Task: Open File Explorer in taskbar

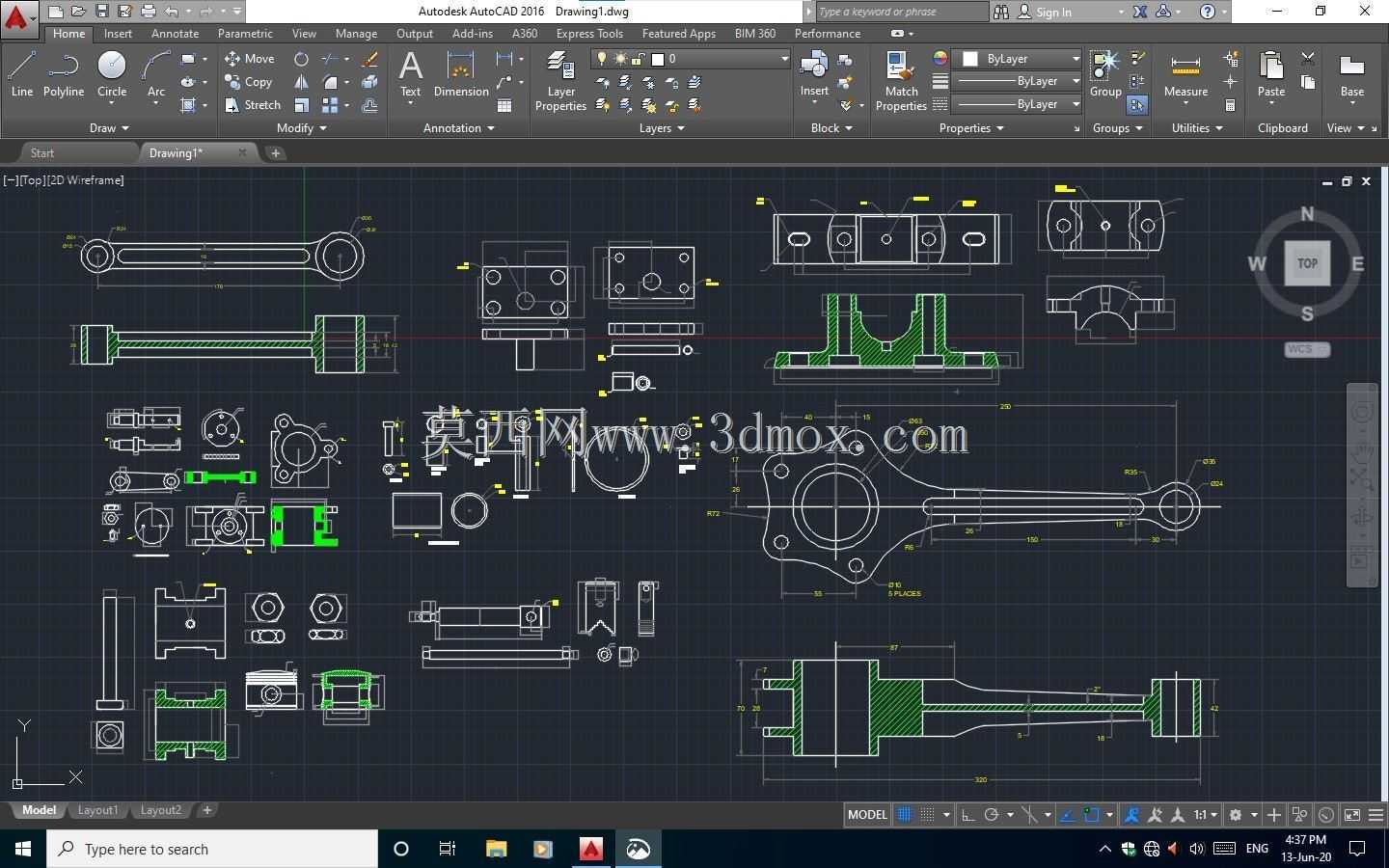Action: [x=496, y=849]
